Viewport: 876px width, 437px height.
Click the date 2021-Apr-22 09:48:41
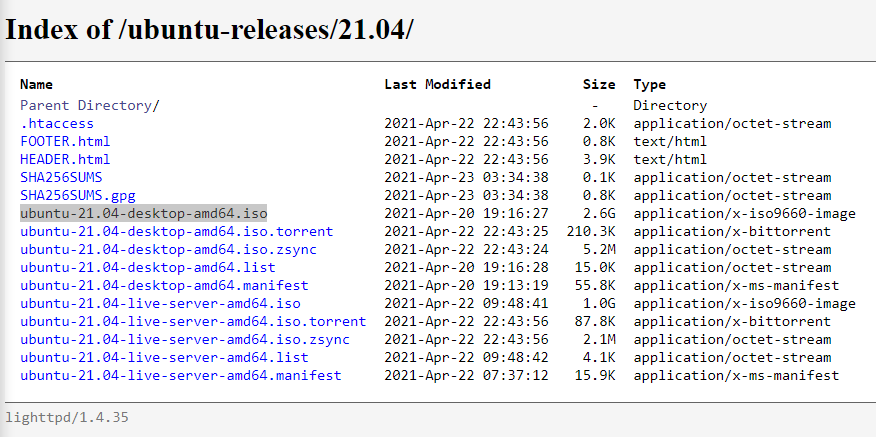(x=466, y=303)
